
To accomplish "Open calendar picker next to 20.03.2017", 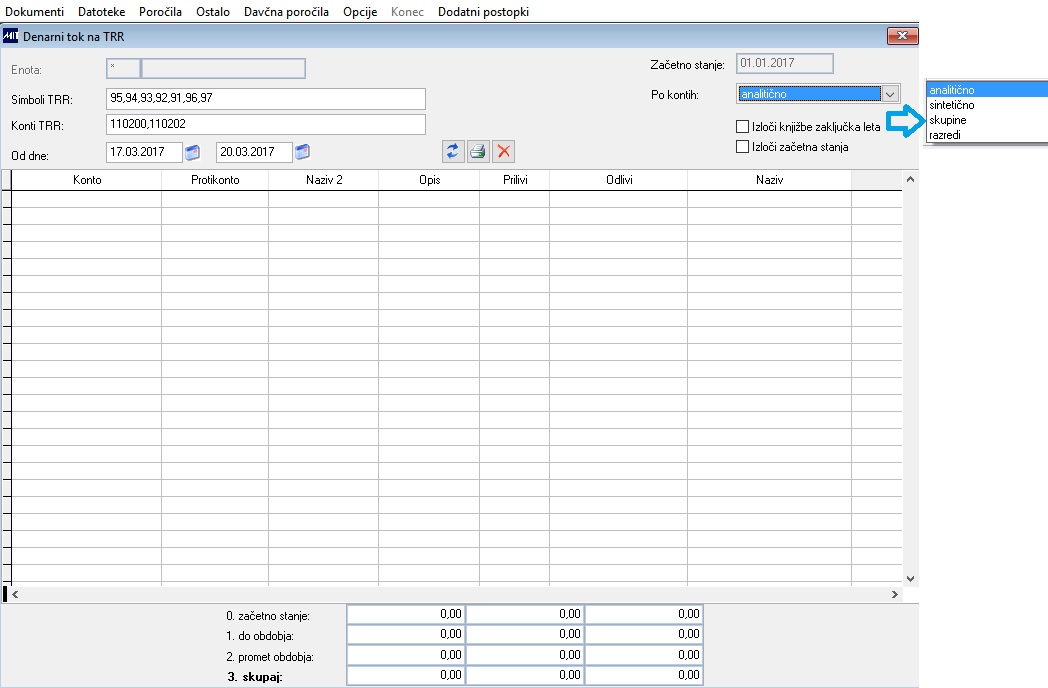I will pyautogui.click(x=302, y=152).
